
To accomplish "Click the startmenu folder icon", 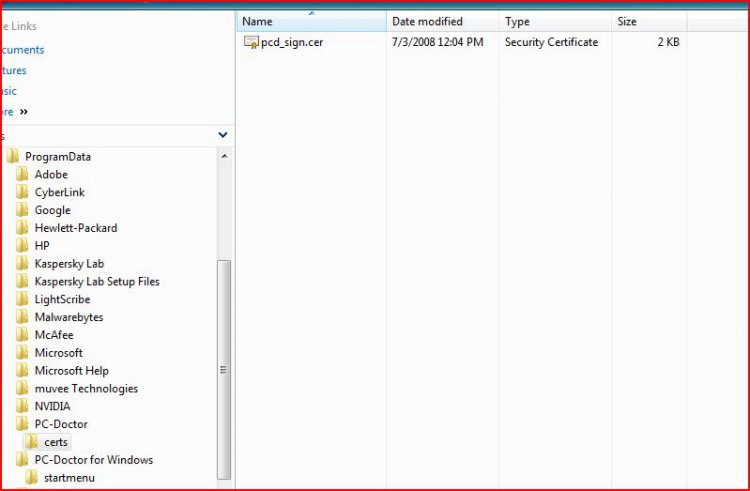I will pyautogui.click(x=32, y=477).
